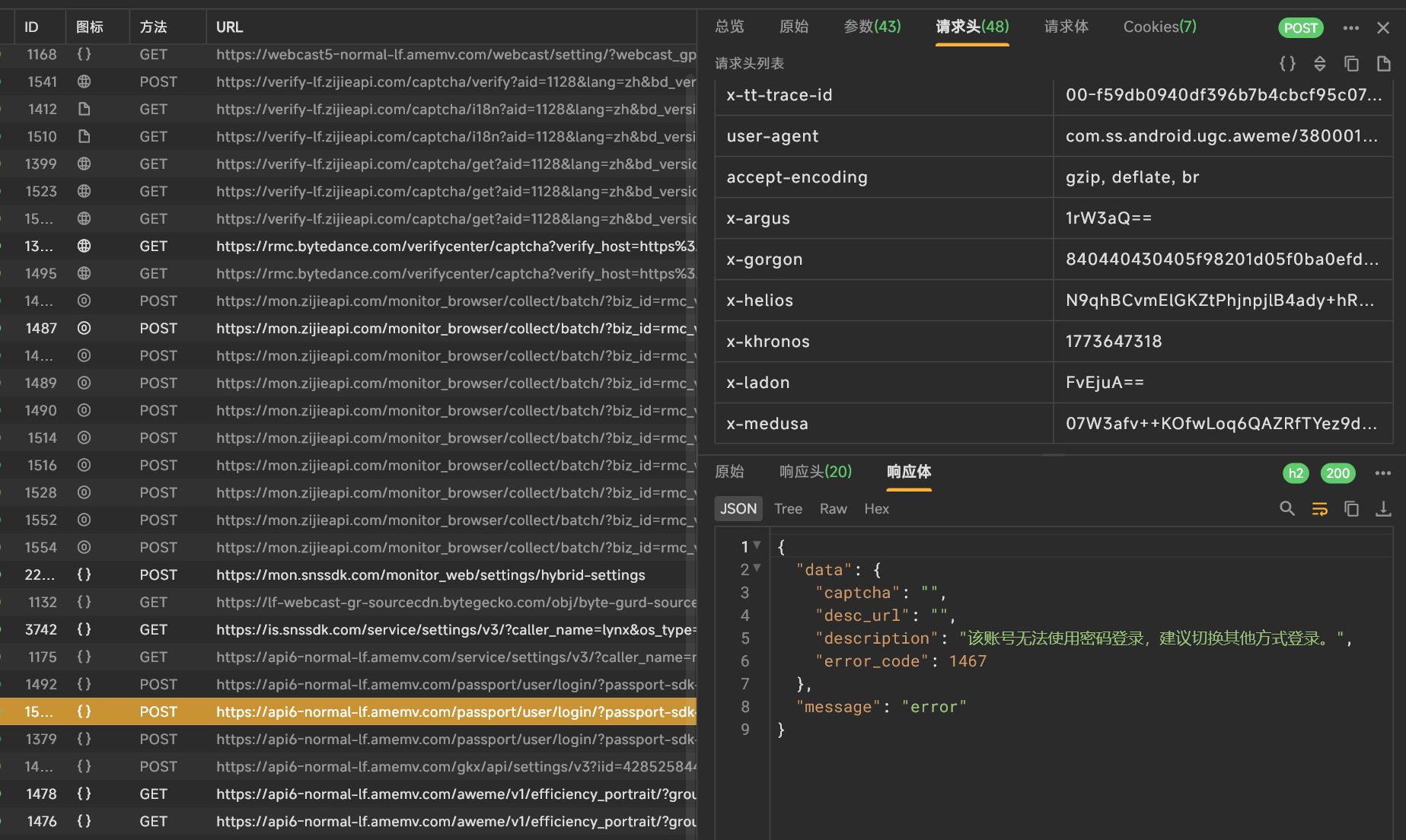Download the response body
Image resolution: width=1406 pixels, height=840 pixels.
click(1383, 508)
